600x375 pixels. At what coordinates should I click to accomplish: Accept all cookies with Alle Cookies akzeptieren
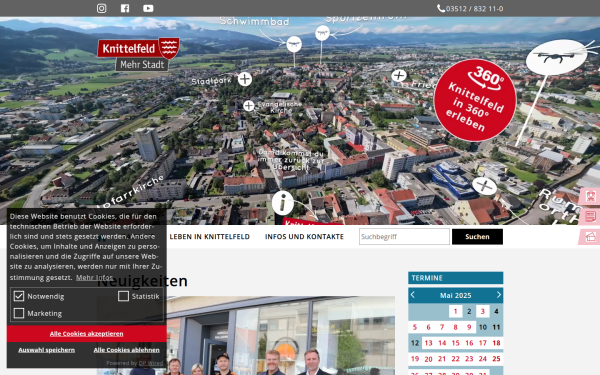click(86, 334)
